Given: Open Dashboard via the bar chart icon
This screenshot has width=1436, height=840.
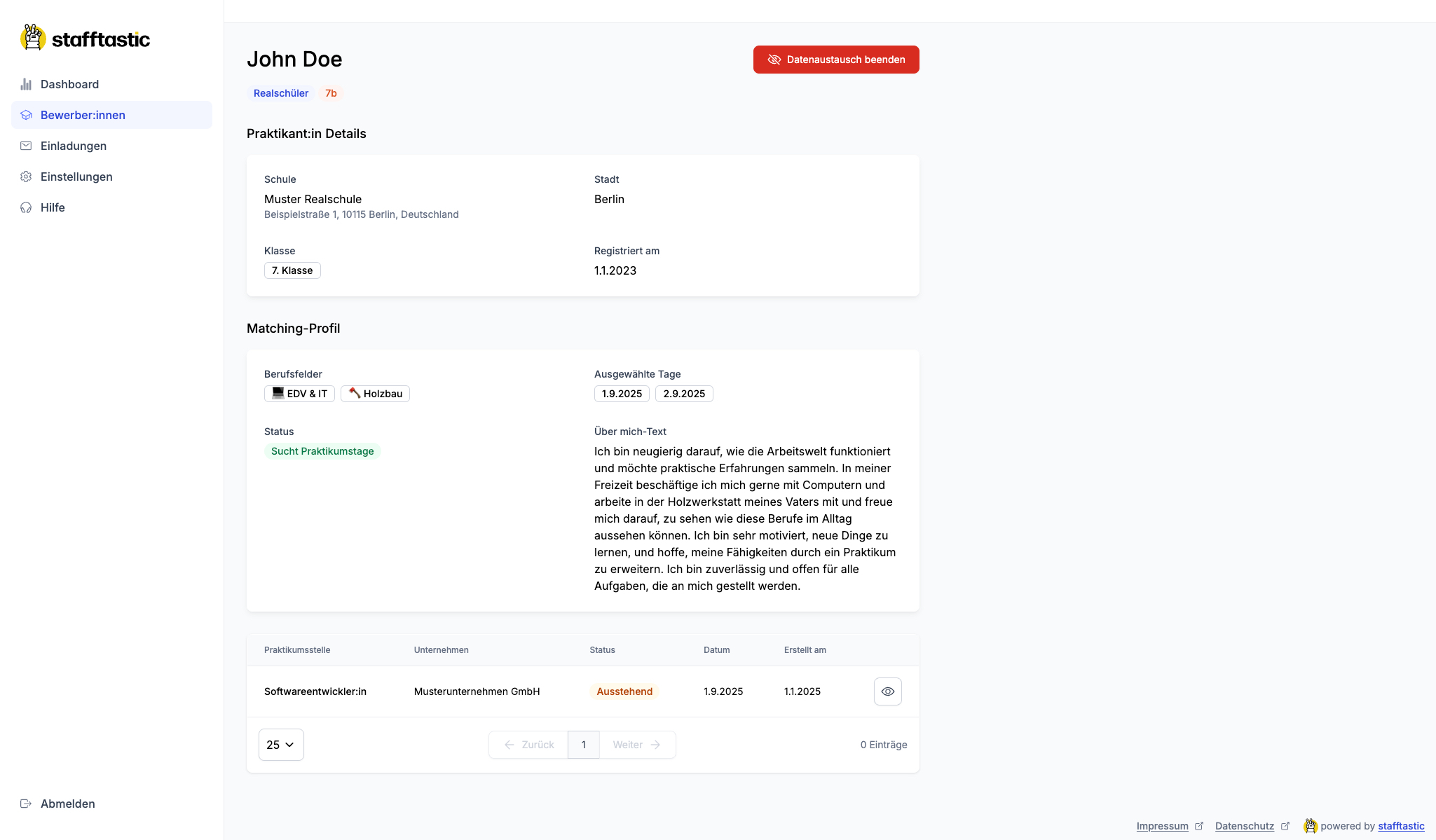Looking at the screenshot, I should click(26, 84).
